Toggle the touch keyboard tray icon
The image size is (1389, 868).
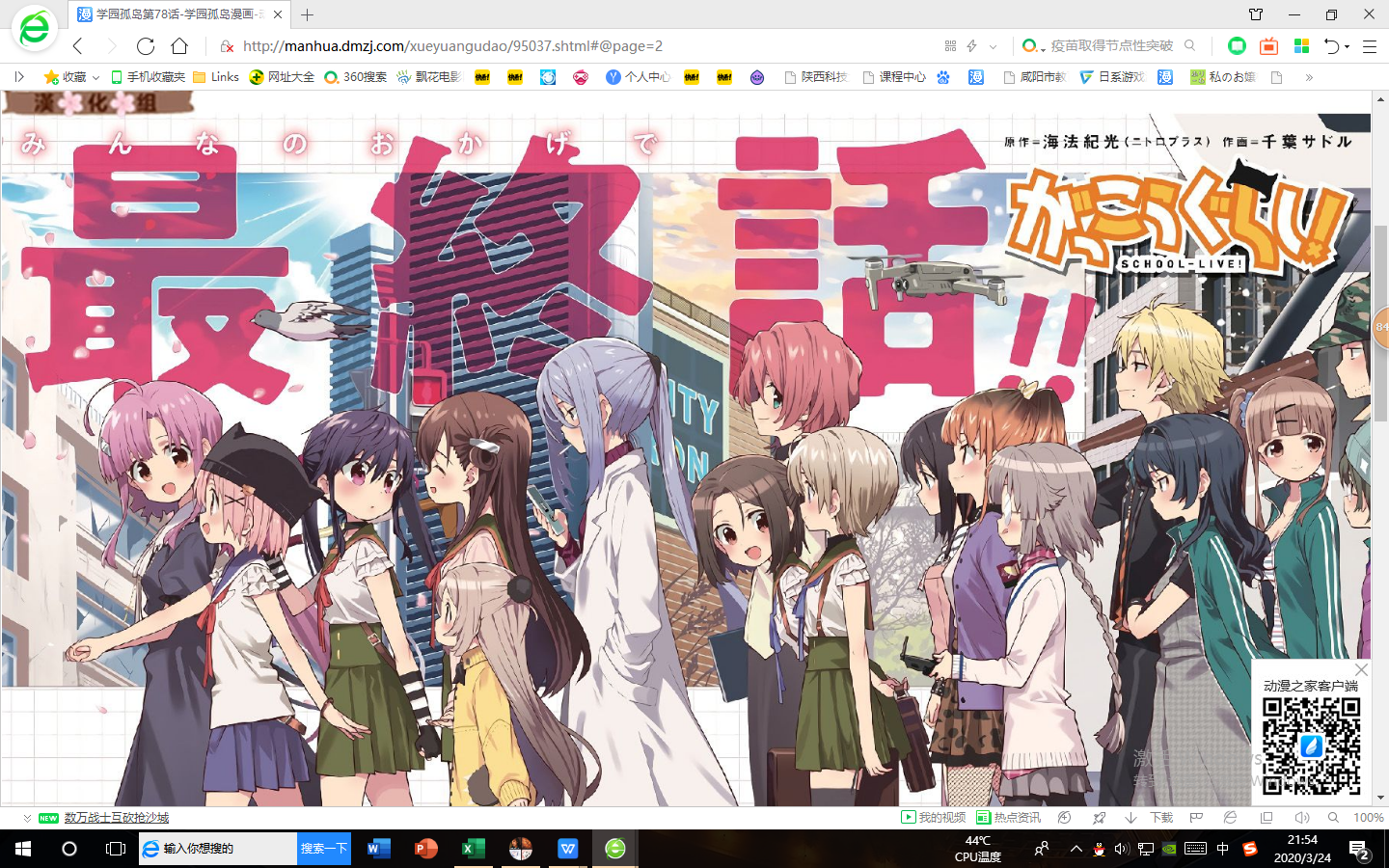click(x=1195, y=849)
